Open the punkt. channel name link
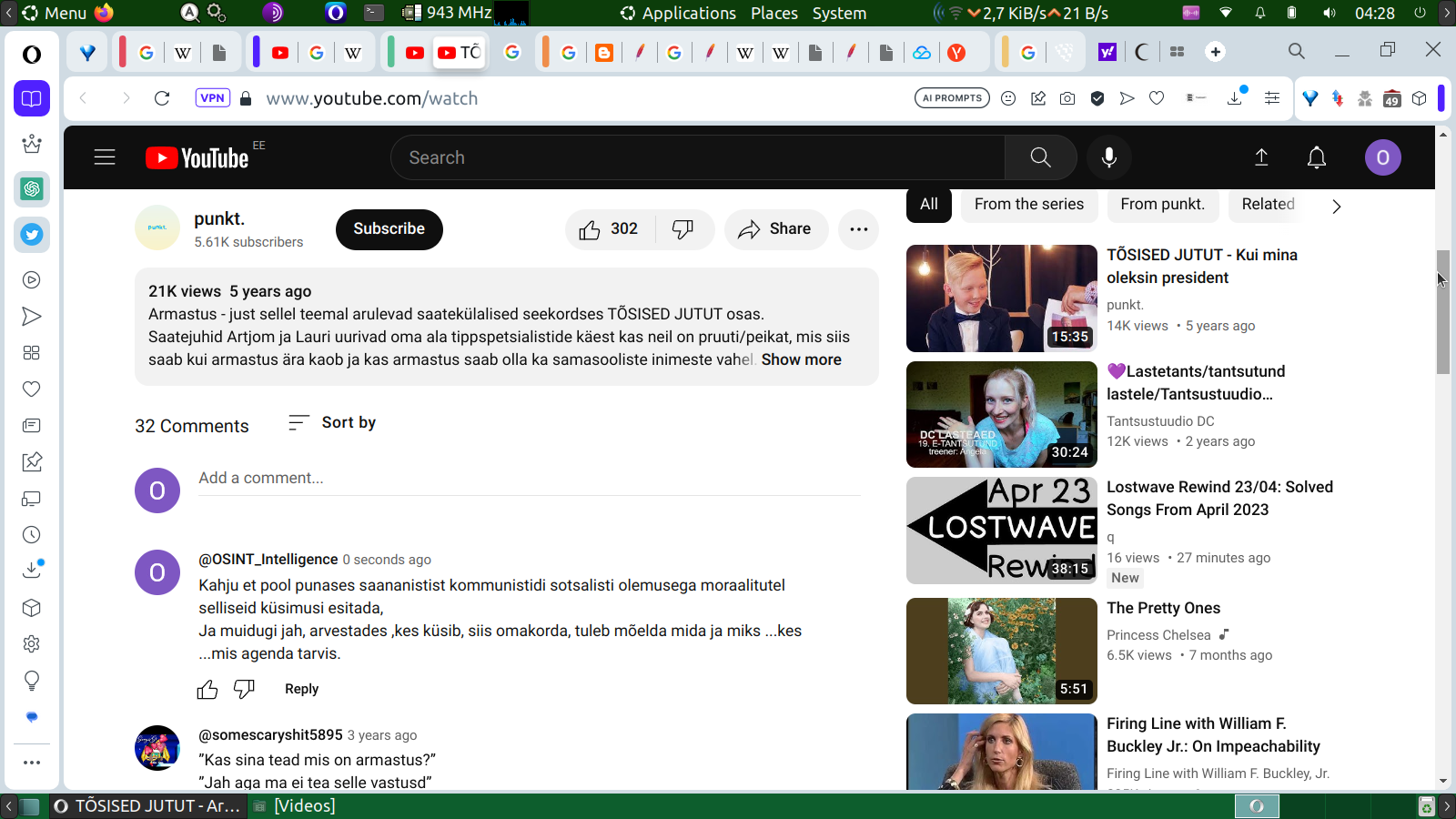Image resolution: width=1456 pixels, height=819 pixels. [219, 218]
